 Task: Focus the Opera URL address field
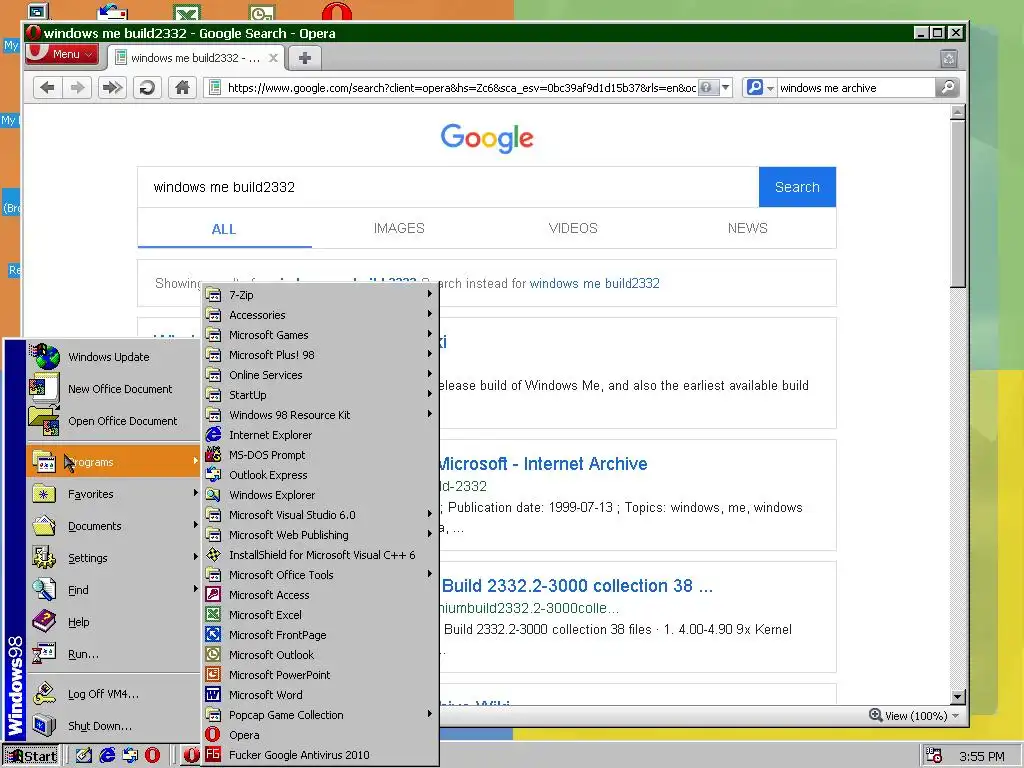460,88
